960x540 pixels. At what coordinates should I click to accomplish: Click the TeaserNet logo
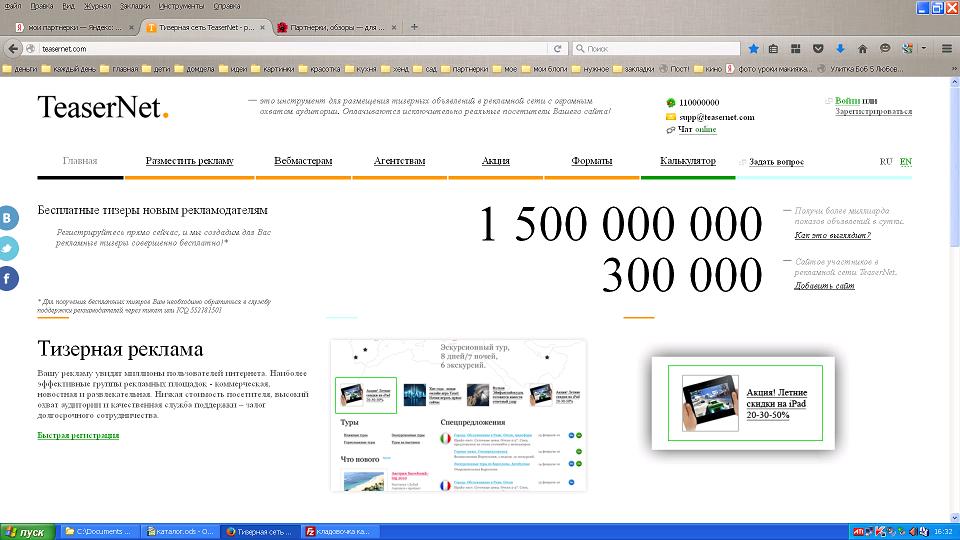[103, 107]
